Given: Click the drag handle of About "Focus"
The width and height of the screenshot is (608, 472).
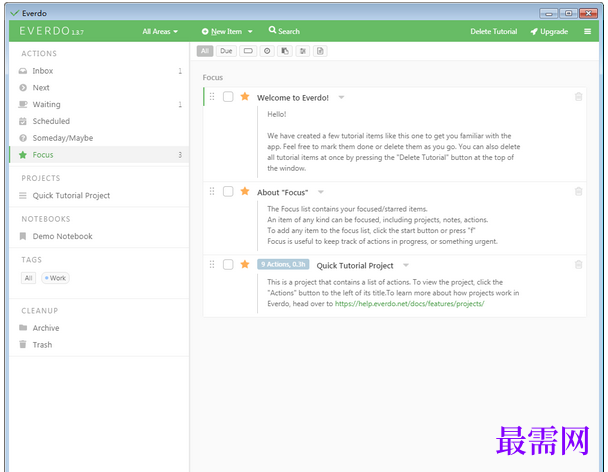Looking at the screenshot, I should pyautogui.click(x=212, y=191).
